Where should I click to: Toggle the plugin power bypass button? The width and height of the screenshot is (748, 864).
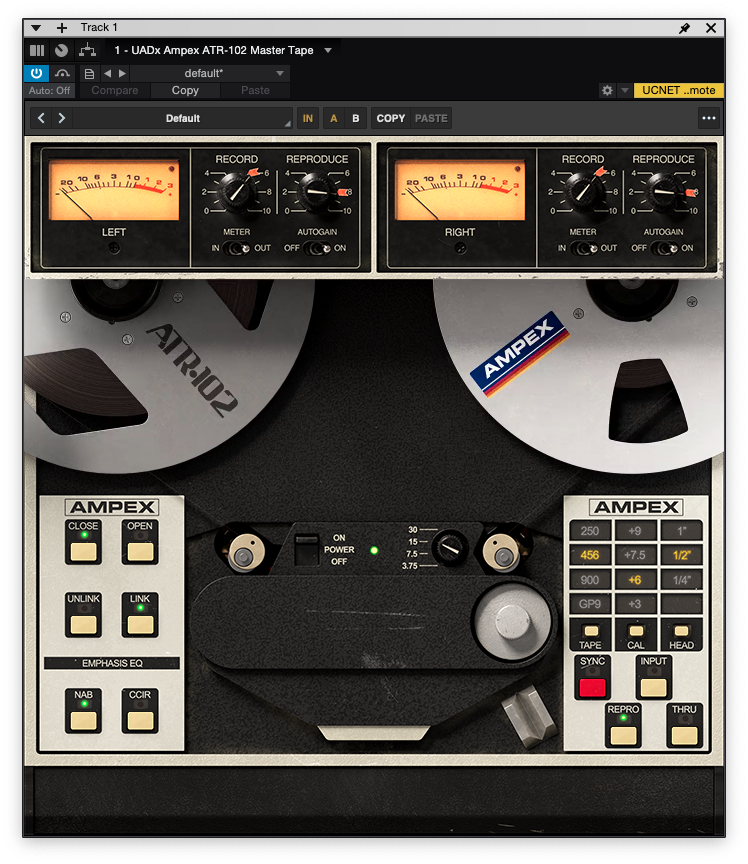[36, 73]
